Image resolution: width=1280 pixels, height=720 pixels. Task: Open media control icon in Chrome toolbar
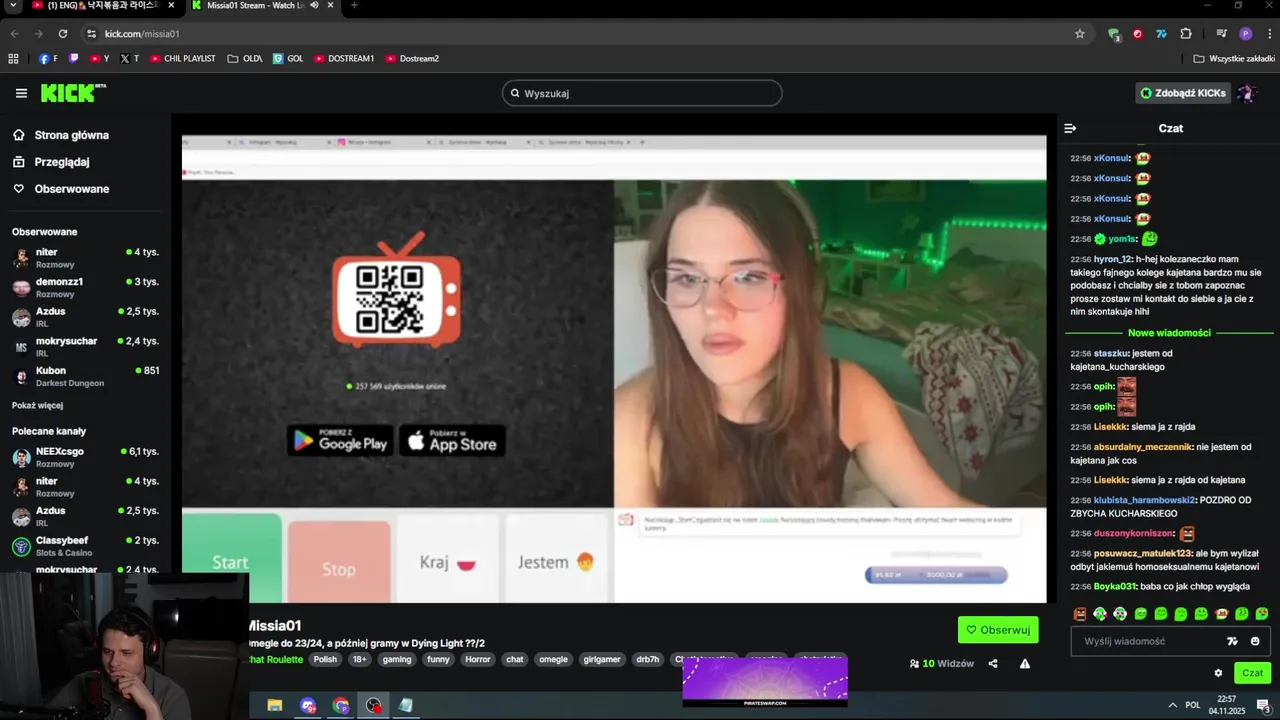1221,33
